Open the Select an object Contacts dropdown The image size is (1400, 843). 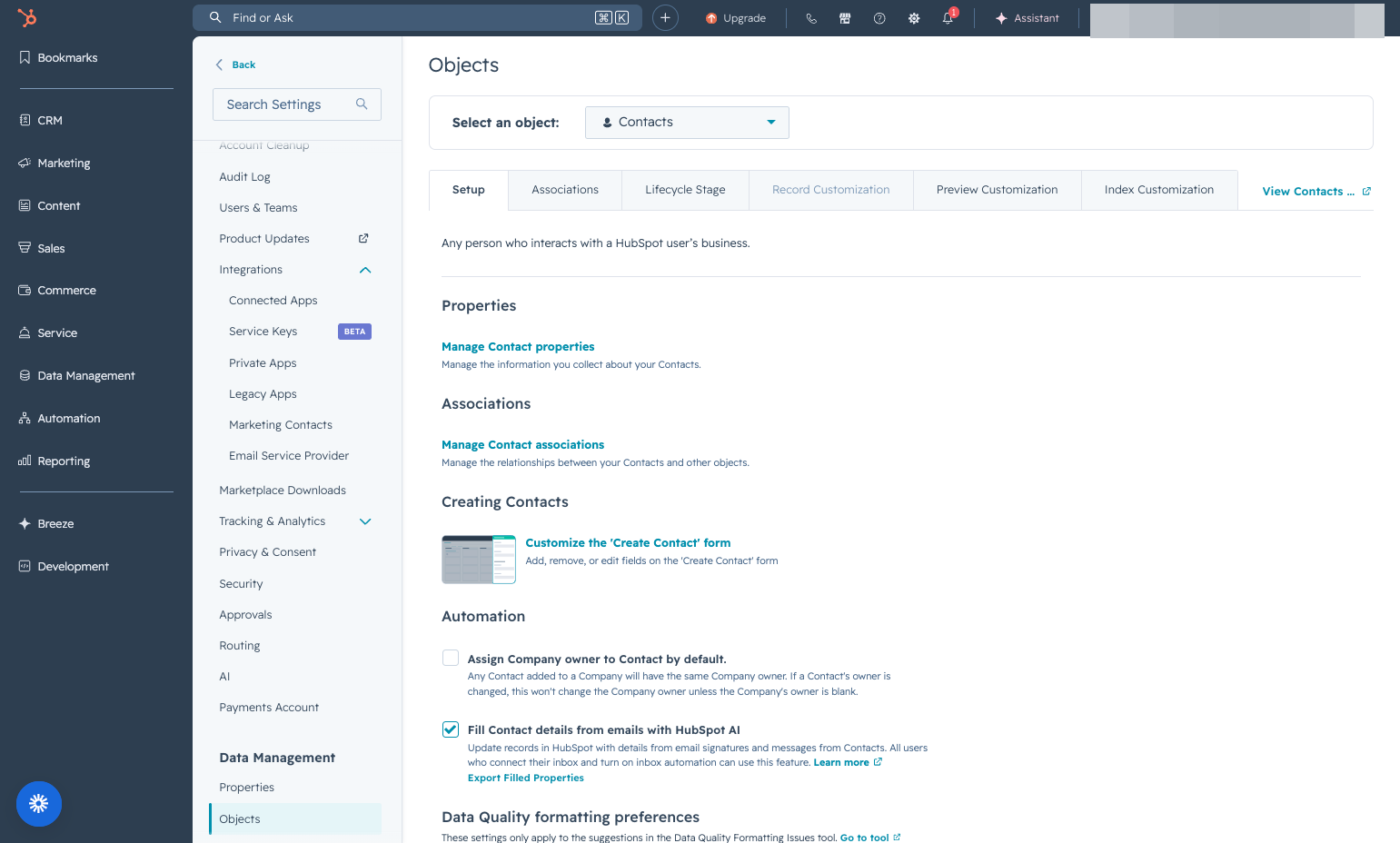687,123
